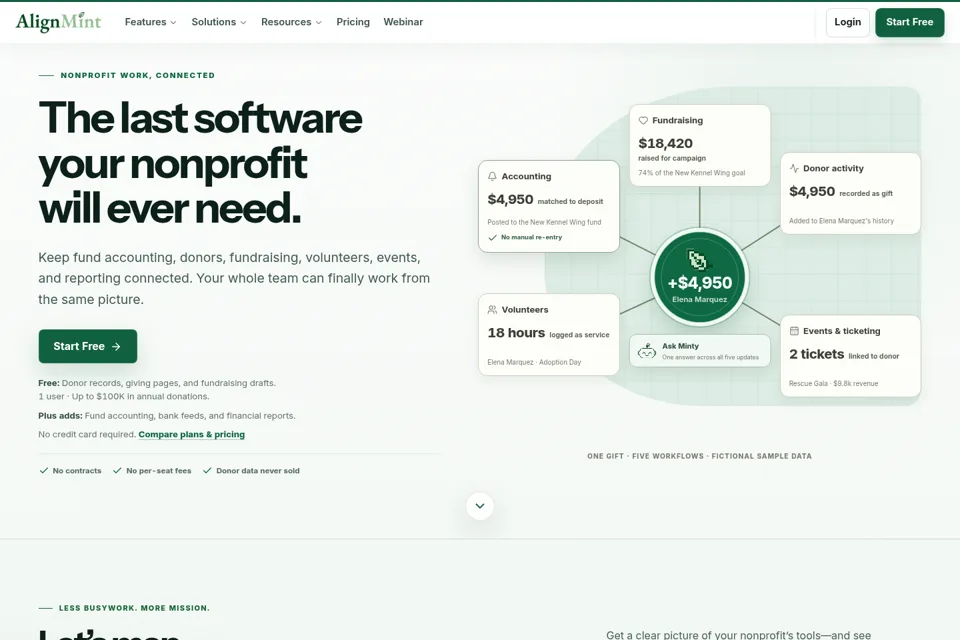Screen dimensions: 960x640
Task: Go to the Pricing page
Action: (x=353, y=22)
